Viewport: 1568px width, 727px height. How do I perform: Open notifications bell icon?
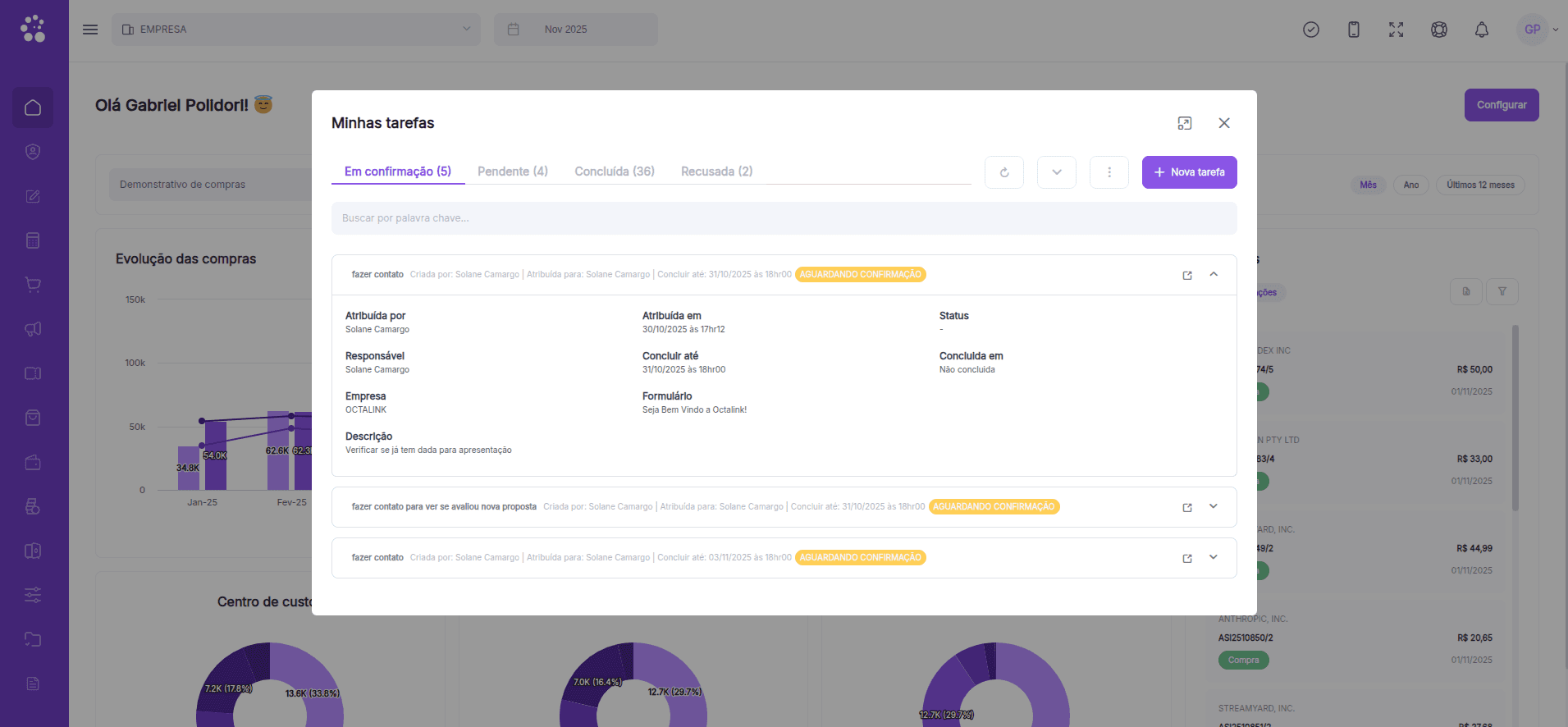pyautogui.click(x=1482, y=30)
